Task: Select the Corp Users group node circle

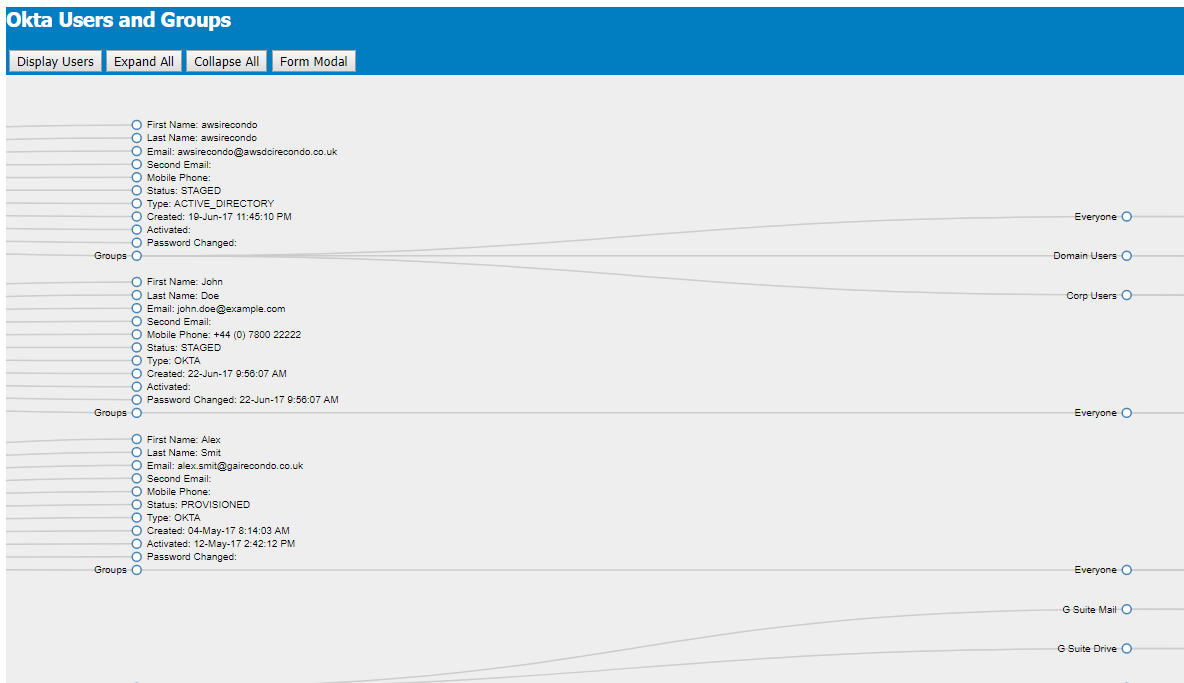Action: 1127,295
